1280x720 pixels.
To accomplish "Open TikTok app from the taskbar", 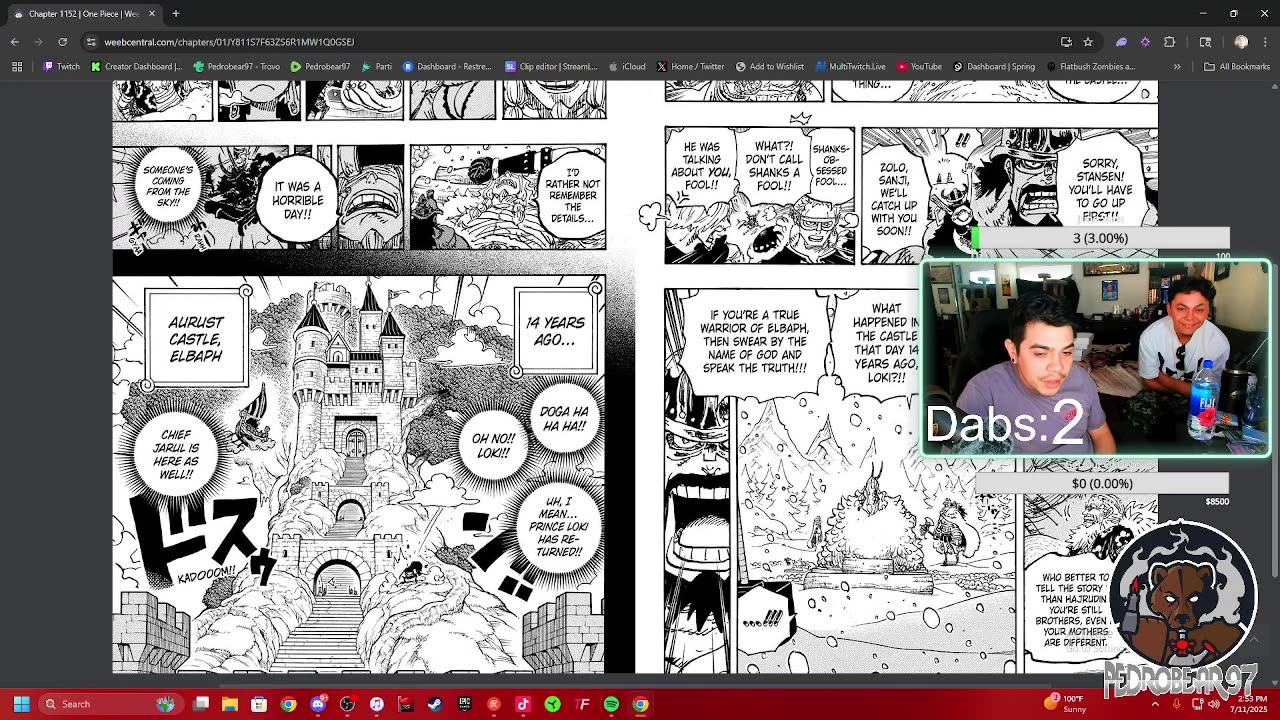I will click(523, 704).
